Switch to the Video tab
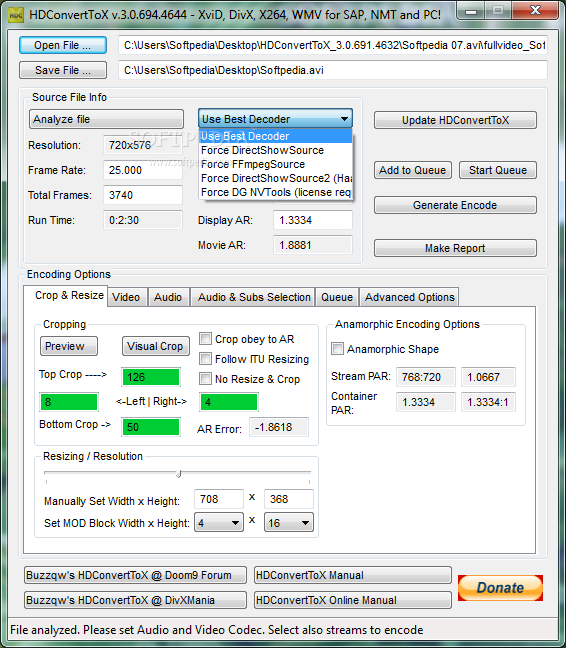This screenshot has width=566, height=648. [x=126, y=297]
